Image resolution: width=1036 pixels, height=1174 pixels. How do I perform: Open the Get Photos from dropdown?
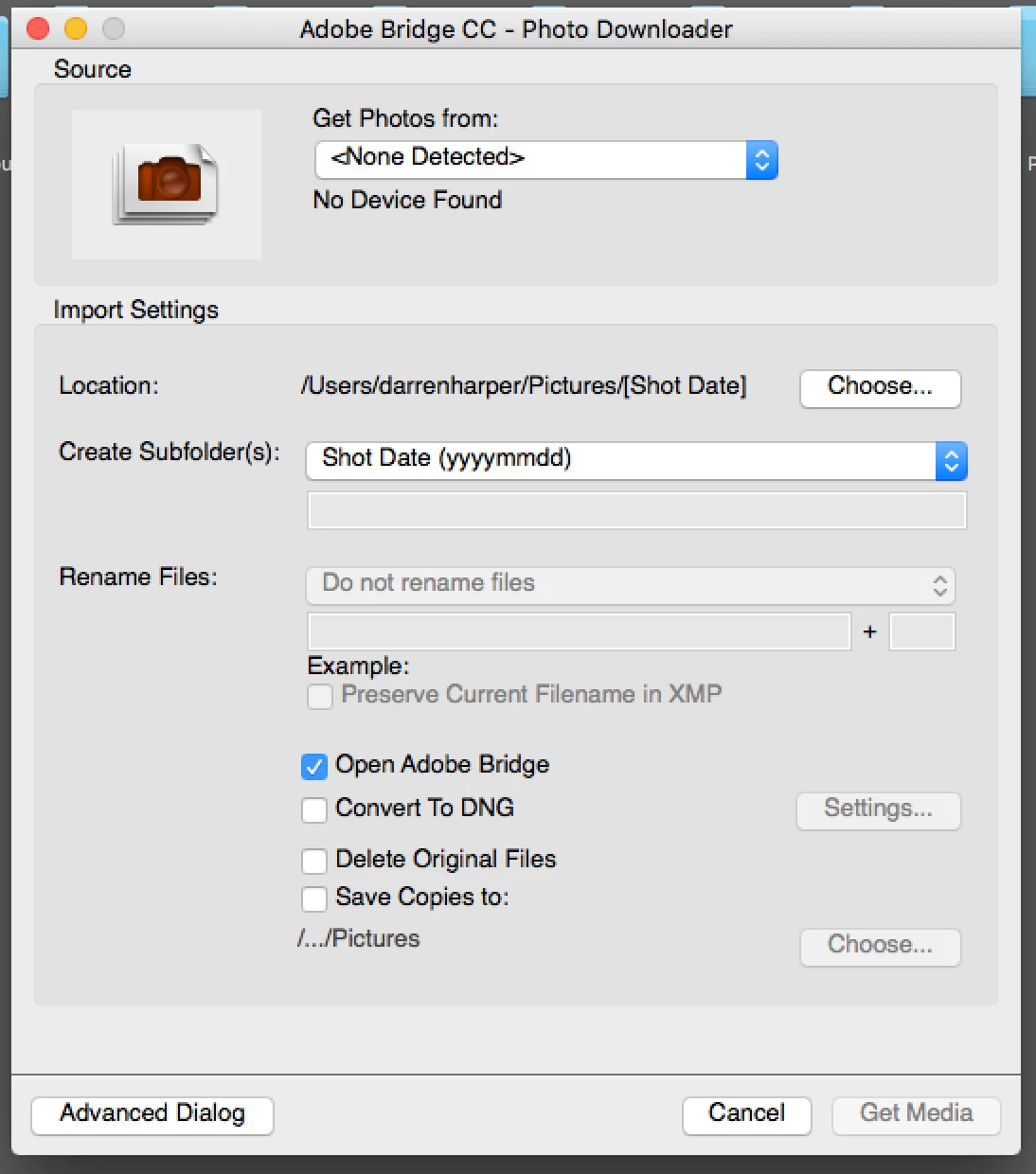546,159
